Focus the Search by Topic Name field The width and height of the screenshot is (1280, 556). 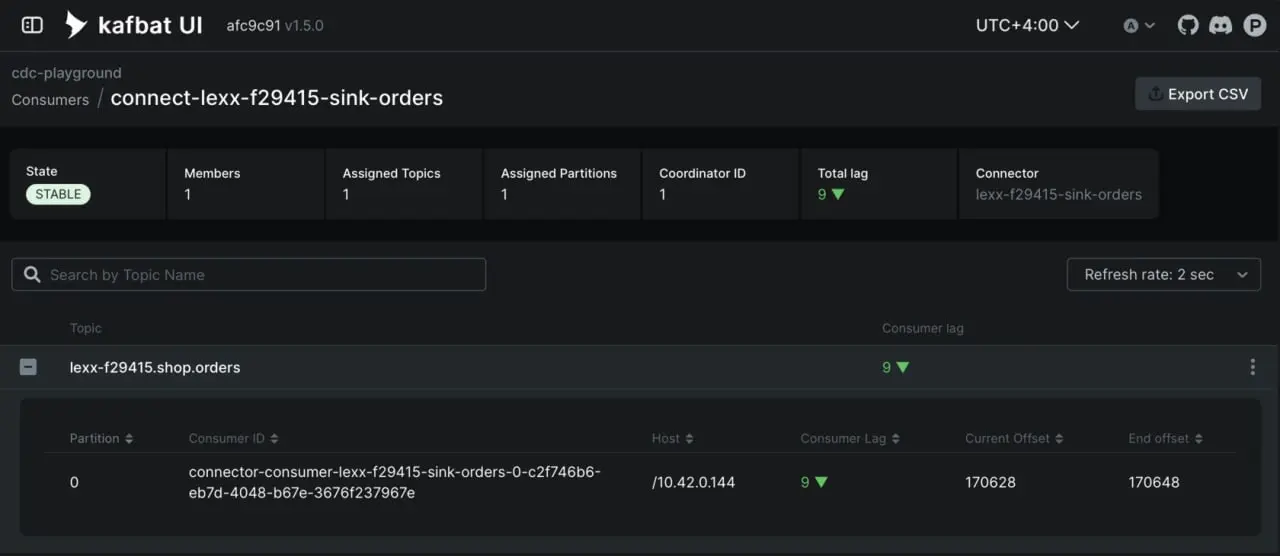[249, 274]
